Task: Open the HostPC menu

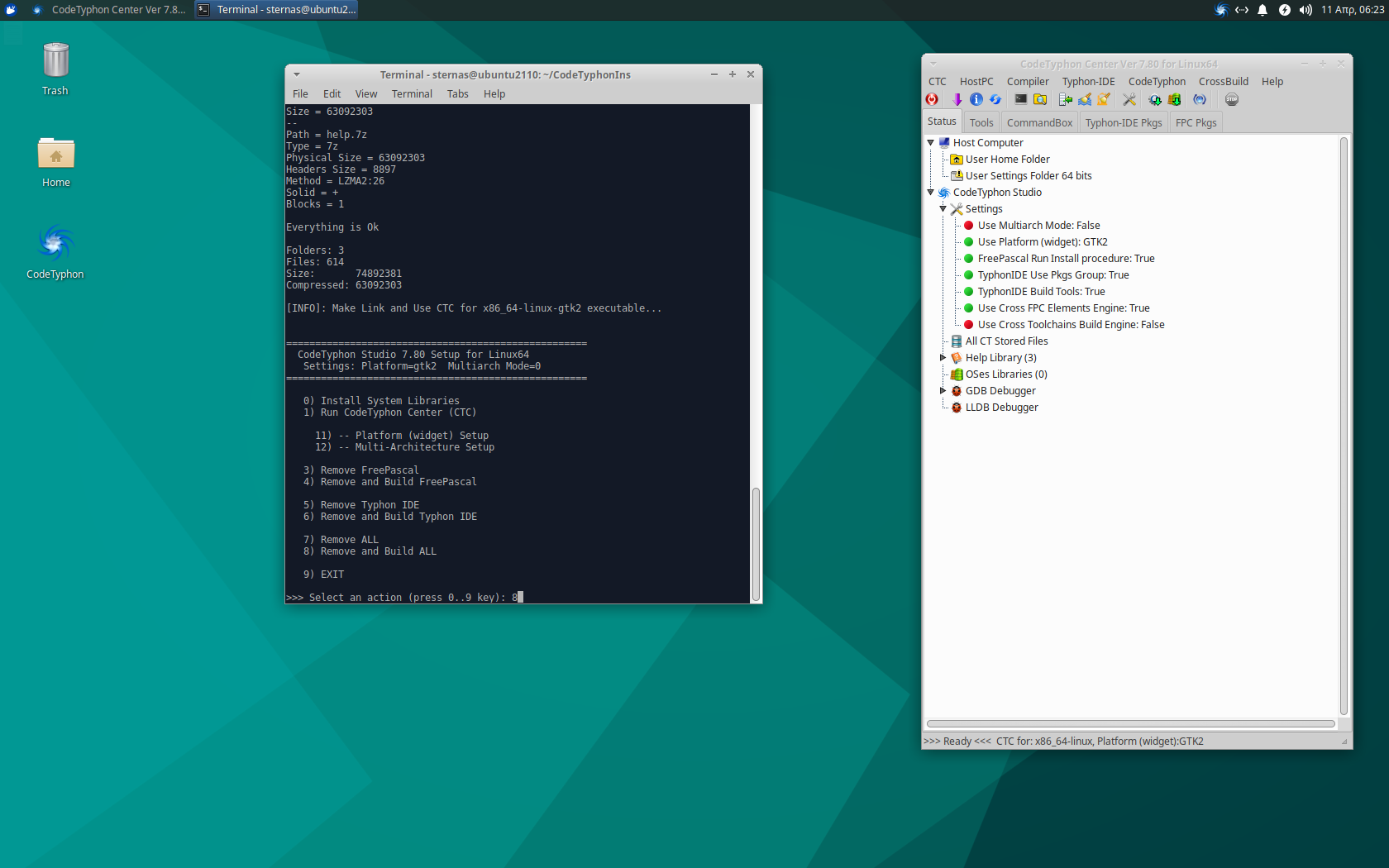Action: tap(976, 82)
